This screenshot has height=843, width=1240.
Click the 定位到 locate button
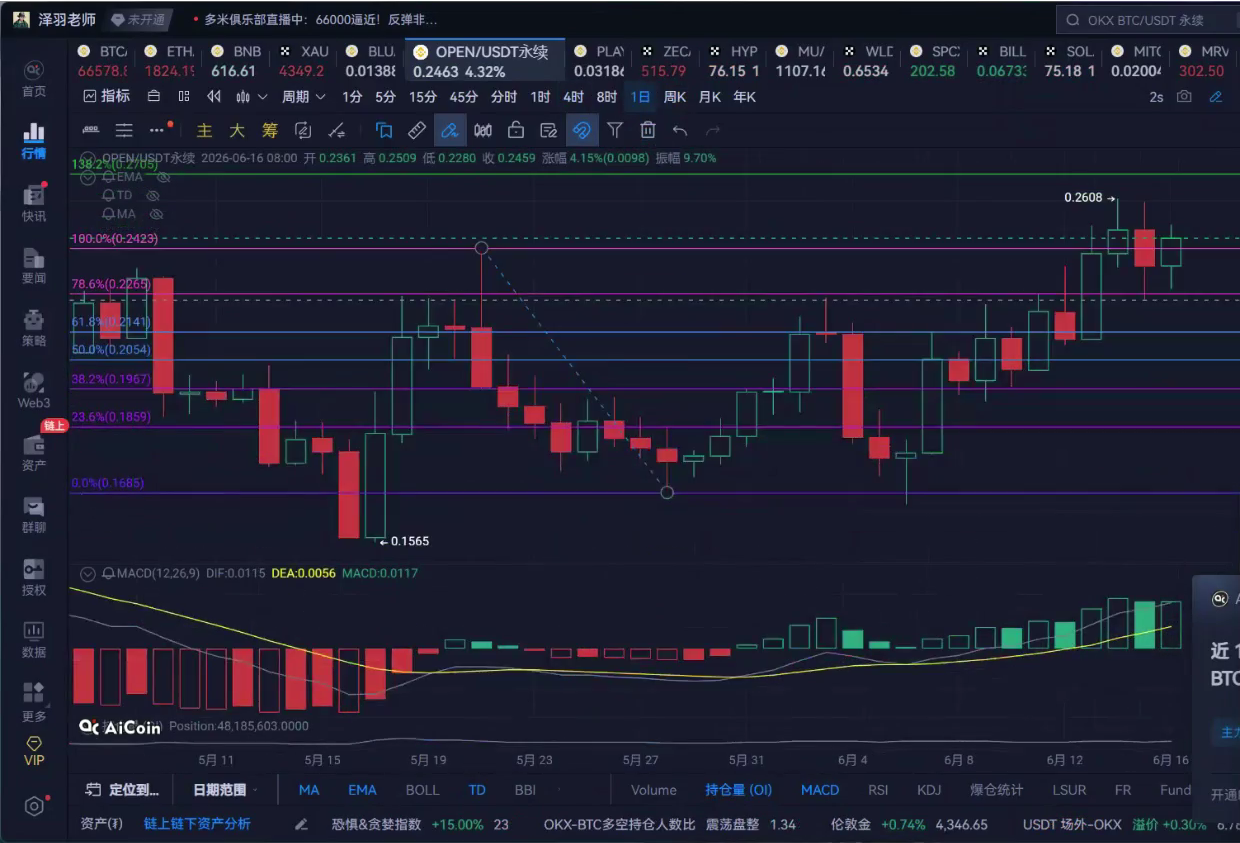tap(124, 790)
